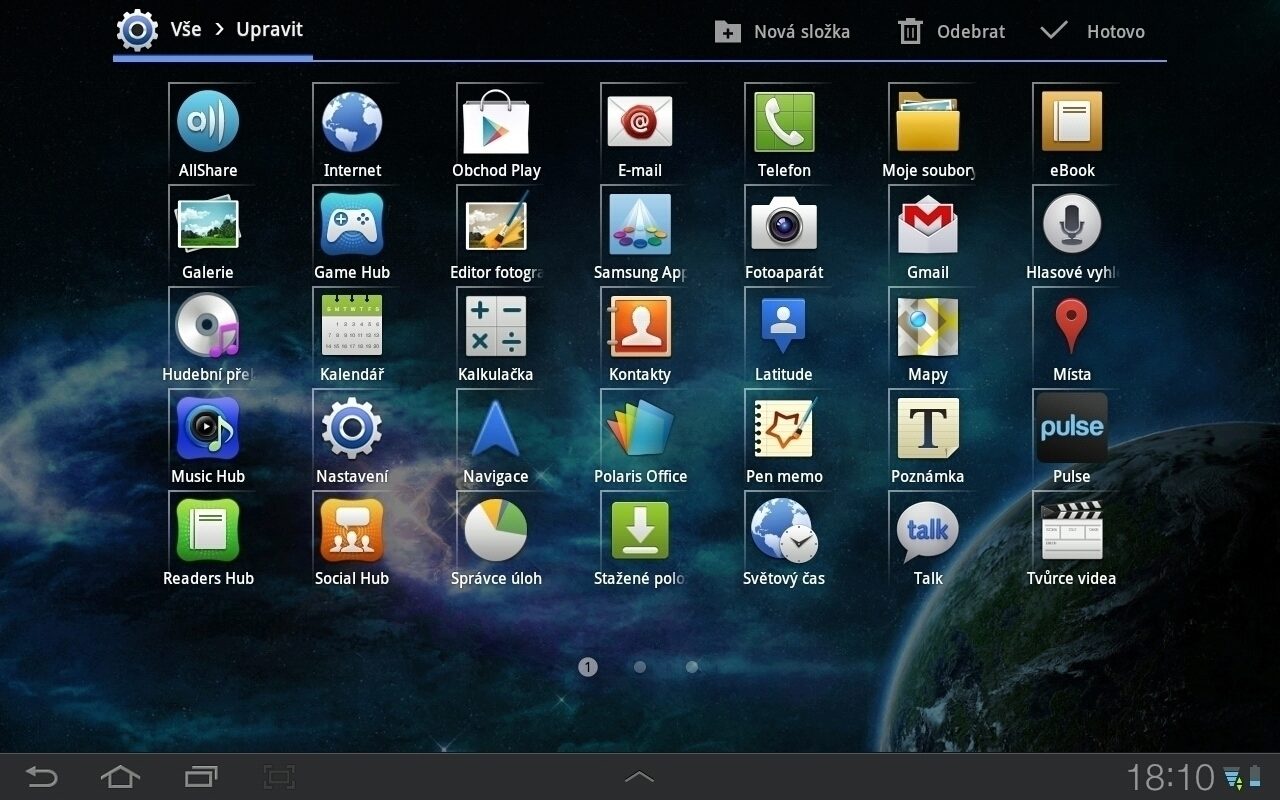Tap the Odebrat remove button
The width and height of the screenshot is (1280, 800).
point(951,31)
